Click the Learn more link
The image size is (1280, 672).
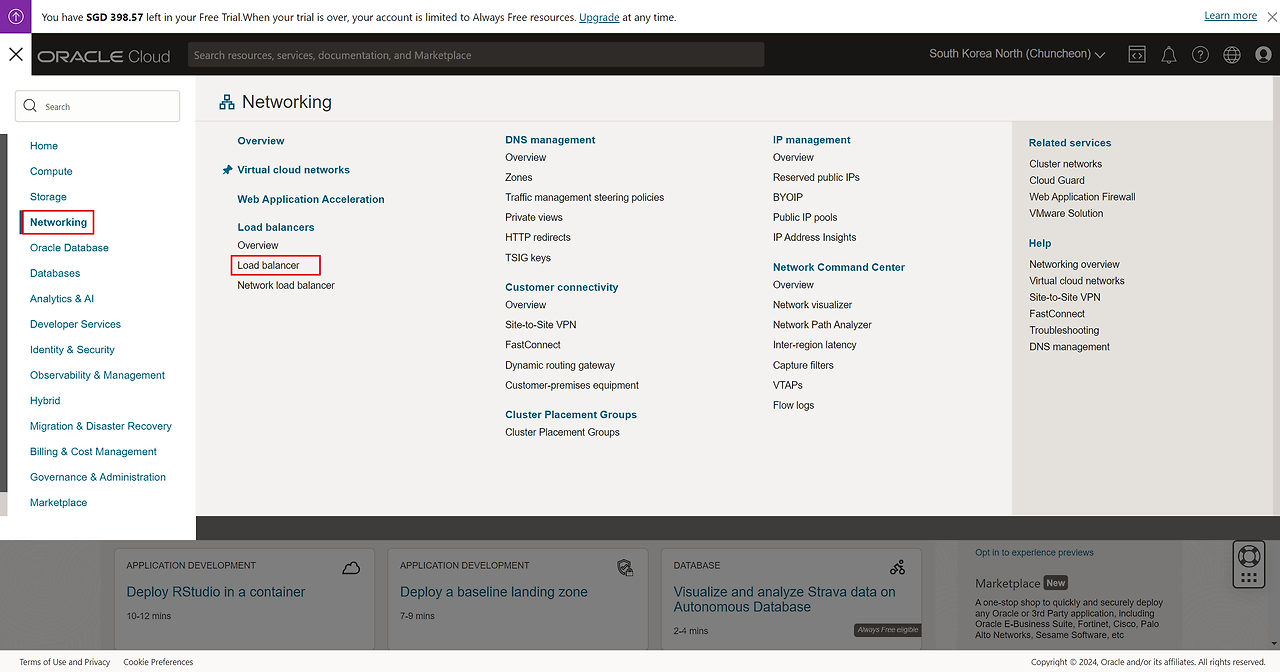point(1230,16)
